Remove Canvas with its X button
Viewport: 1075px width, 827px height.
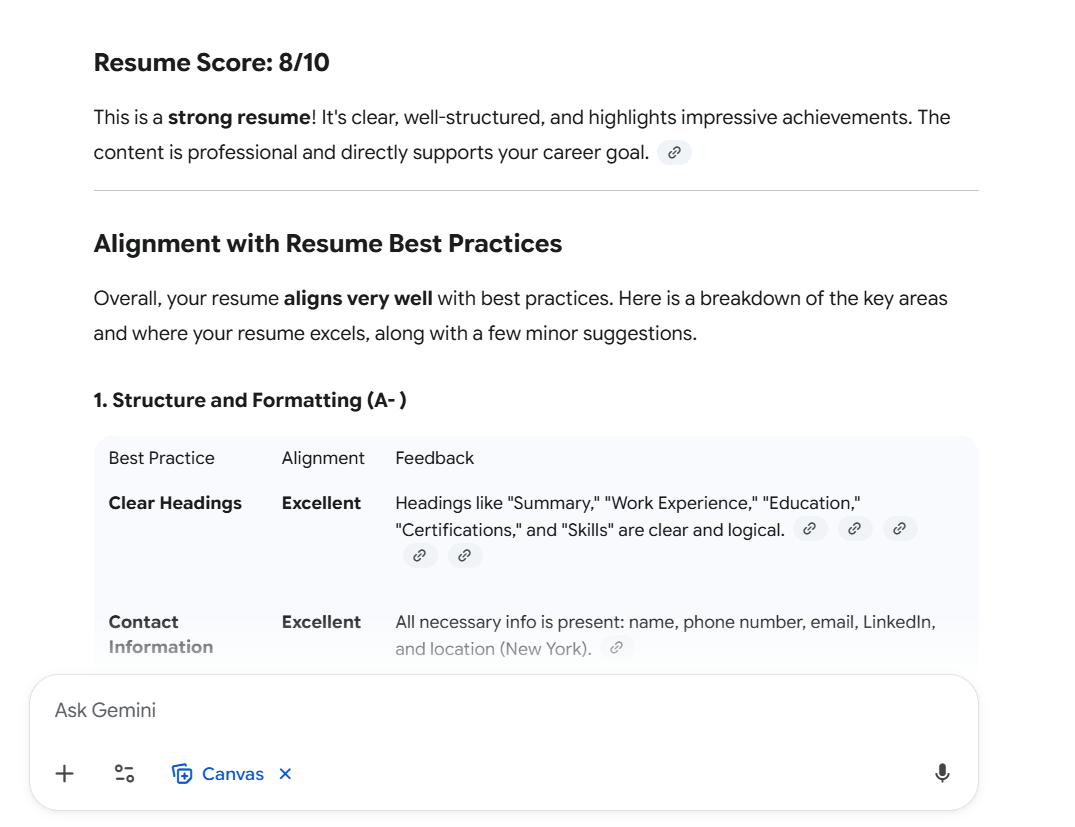pos(285,774)
